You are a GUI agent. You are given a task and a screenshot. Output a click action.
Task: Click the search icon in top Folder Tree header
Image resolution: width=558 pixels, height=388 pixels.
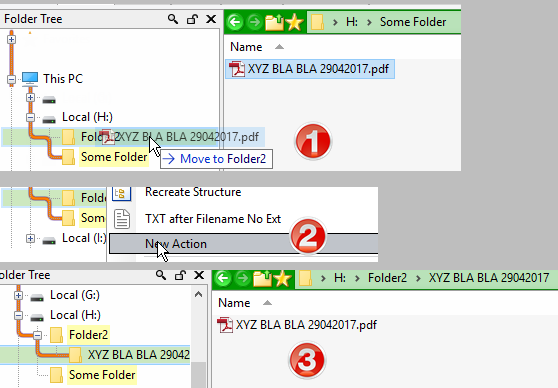[173, 19]
